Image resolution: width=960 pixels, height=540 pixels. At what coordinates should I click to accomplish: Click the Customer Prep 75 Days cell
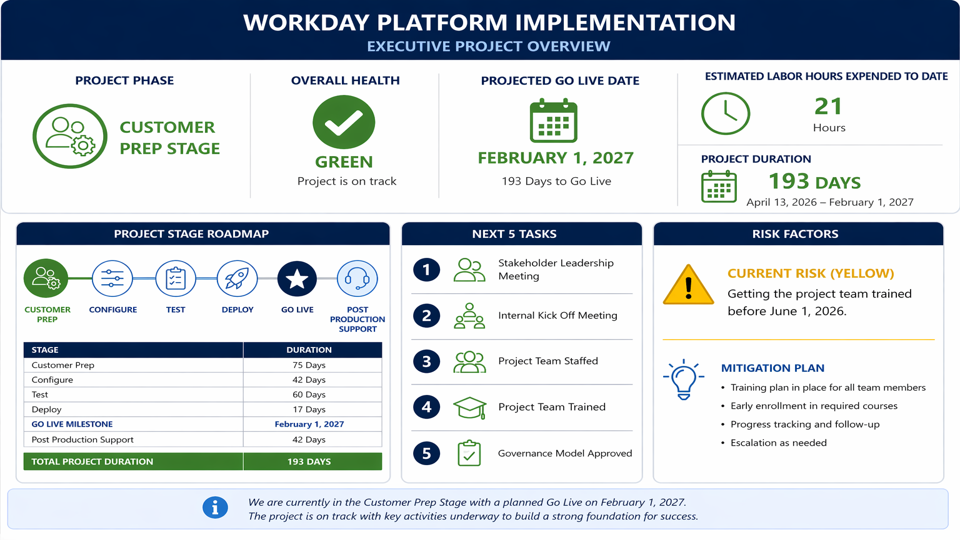tap(313, 365)
